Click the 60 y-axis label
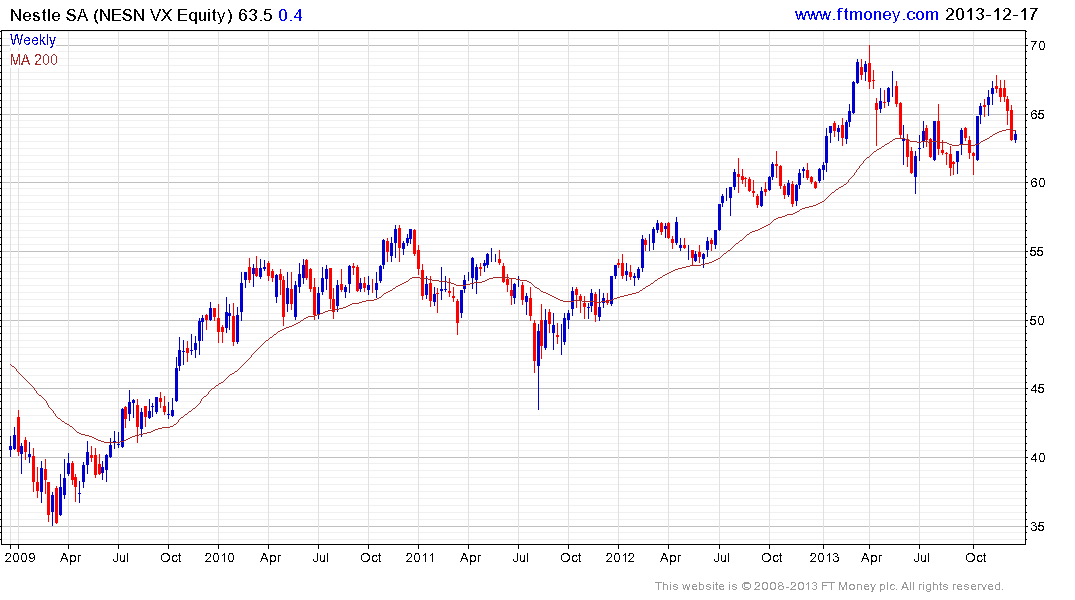This screenshot has width=1075, height=600. coord(1037,183)
